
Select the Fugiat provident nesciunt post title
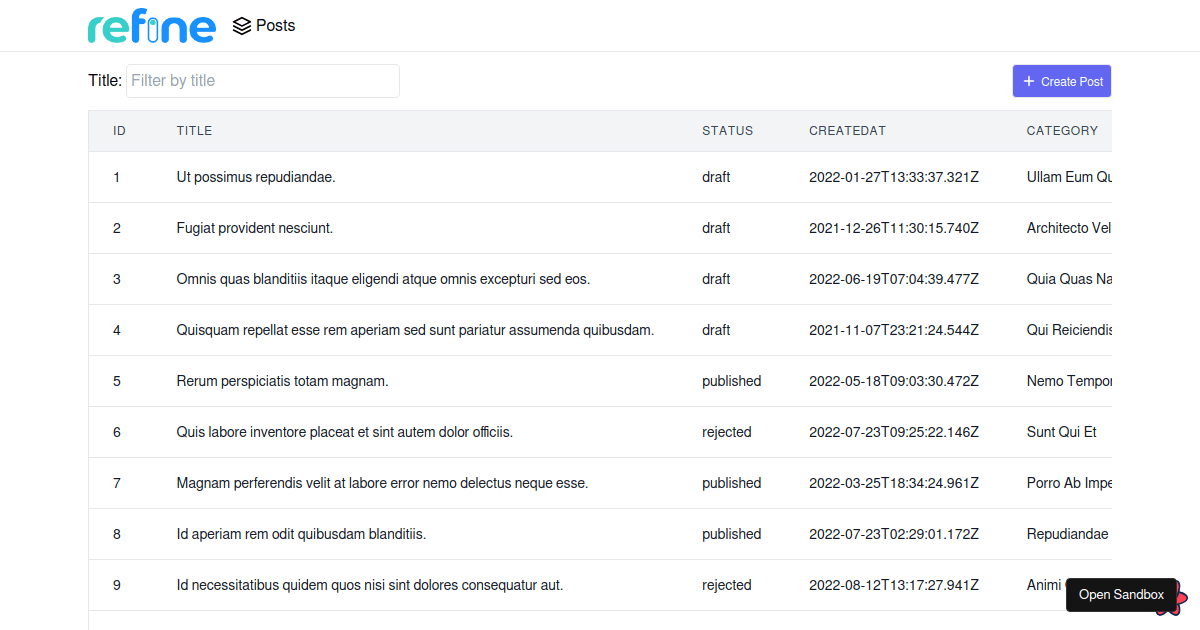tap(255, 228)
